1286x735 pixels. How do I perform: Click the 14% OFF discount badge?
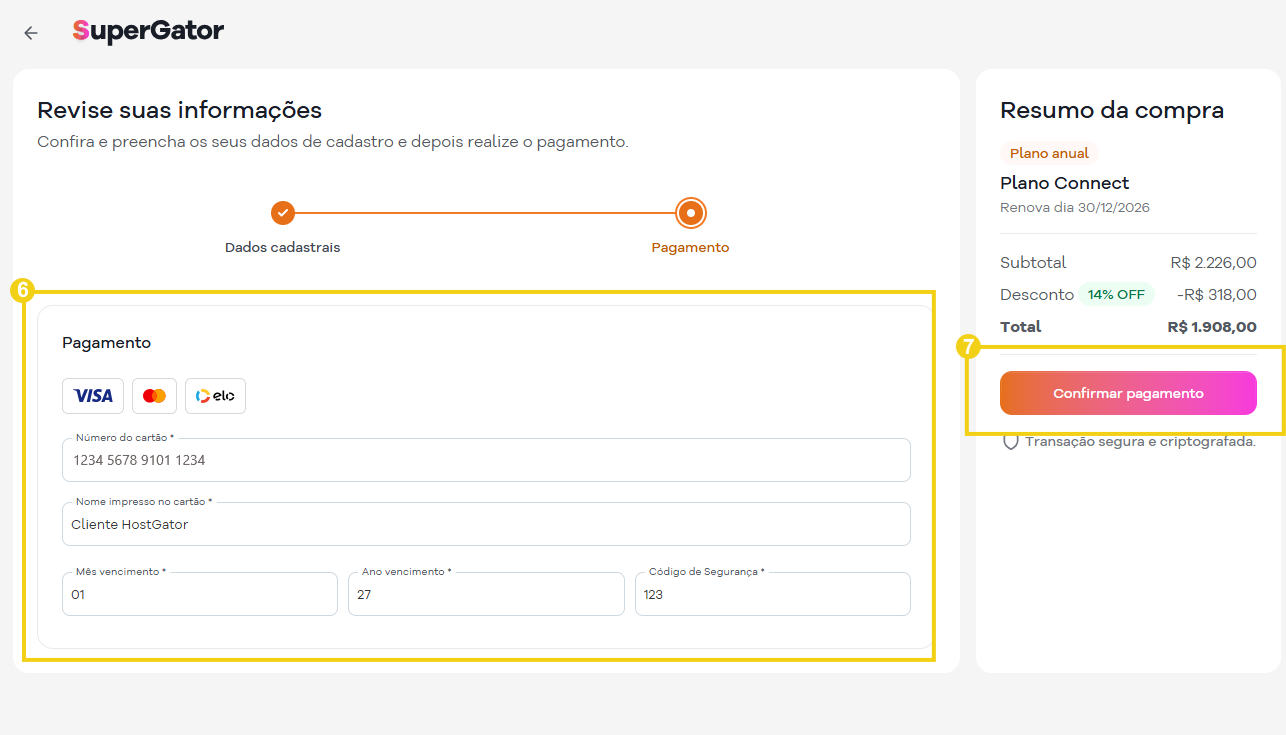click(x=1116, y=294)
